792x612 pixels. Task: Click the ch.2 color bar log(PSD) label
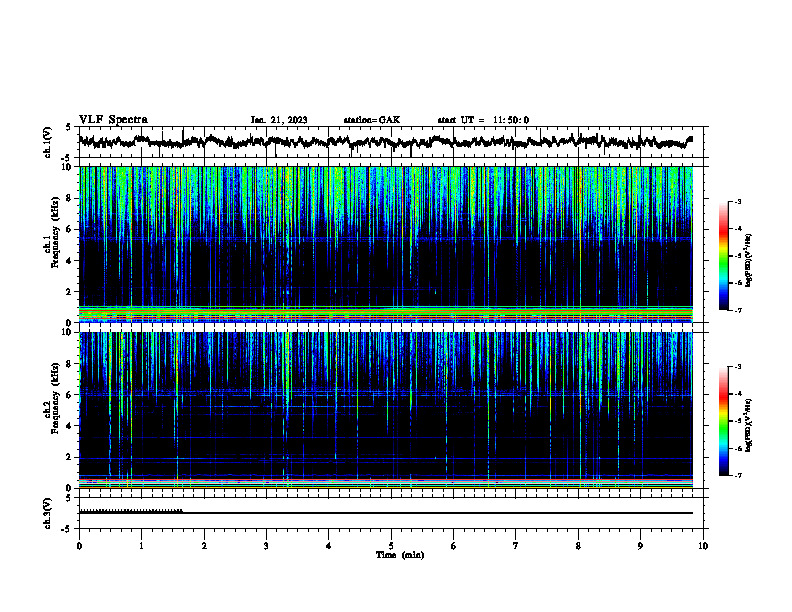point(749,426)
